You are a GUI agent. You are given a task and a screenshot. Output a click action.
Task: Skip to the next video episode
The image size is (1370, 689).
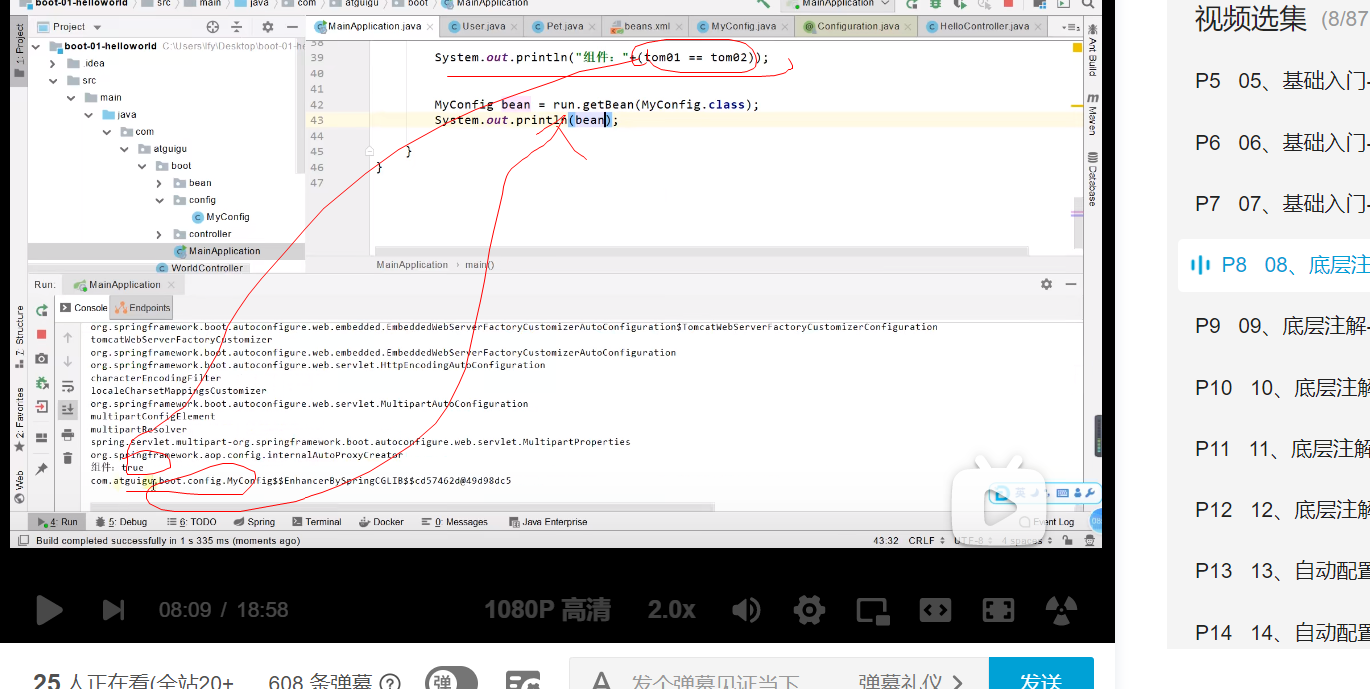click(x=114, y=609)
